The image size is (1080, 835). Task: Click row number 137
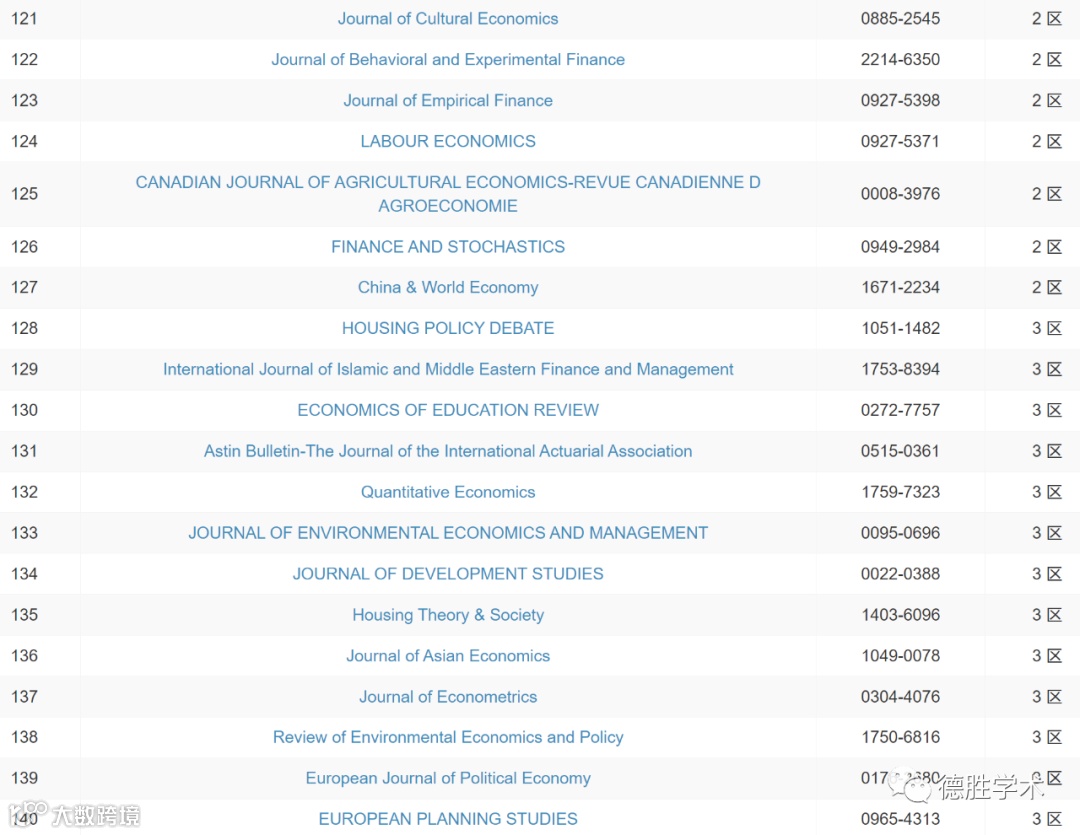(x=24, y=697)
